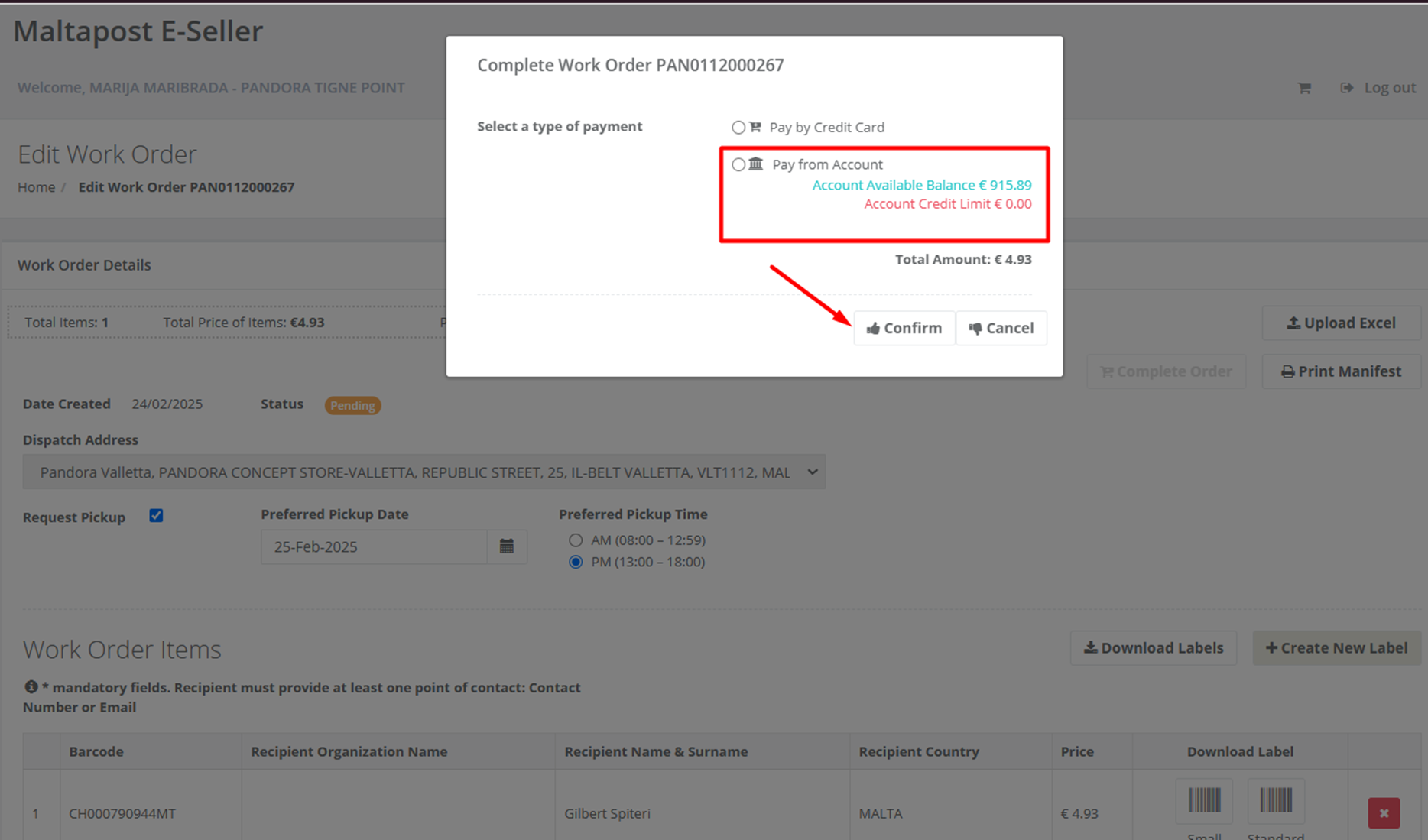
Task: Click Account Credit Limit € 0.00 text
Action: click(x=948, y=204)
